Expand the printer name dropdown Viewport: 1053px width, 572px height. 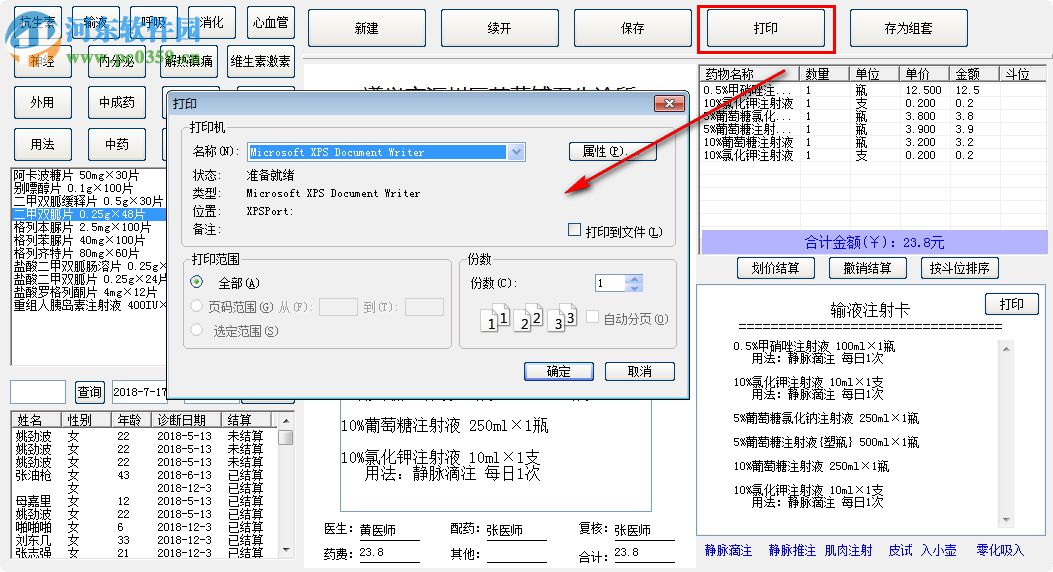point(516,152)
